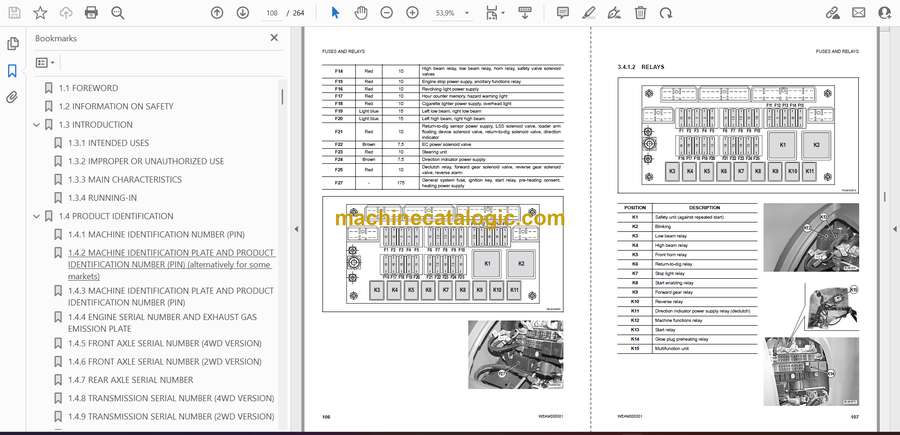
Task: Select the 1.3 INTRODUCTION bookmark
Action: tap(95, 125)
